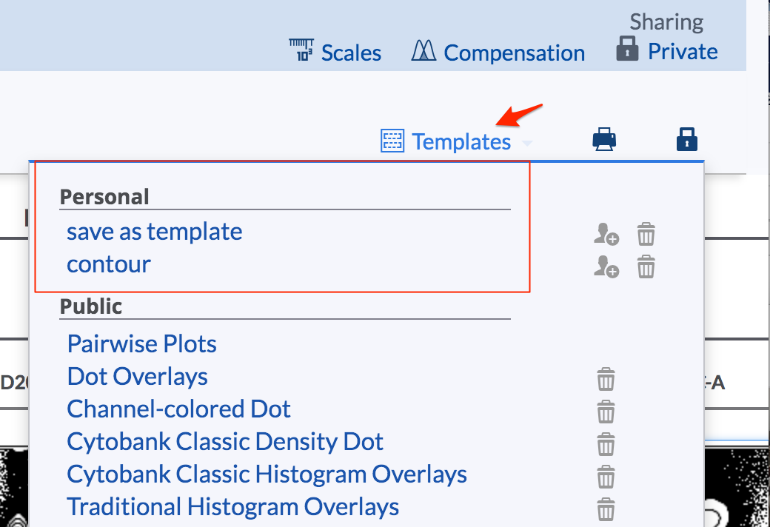Open Compensation settings

click(x=498, y=52)
